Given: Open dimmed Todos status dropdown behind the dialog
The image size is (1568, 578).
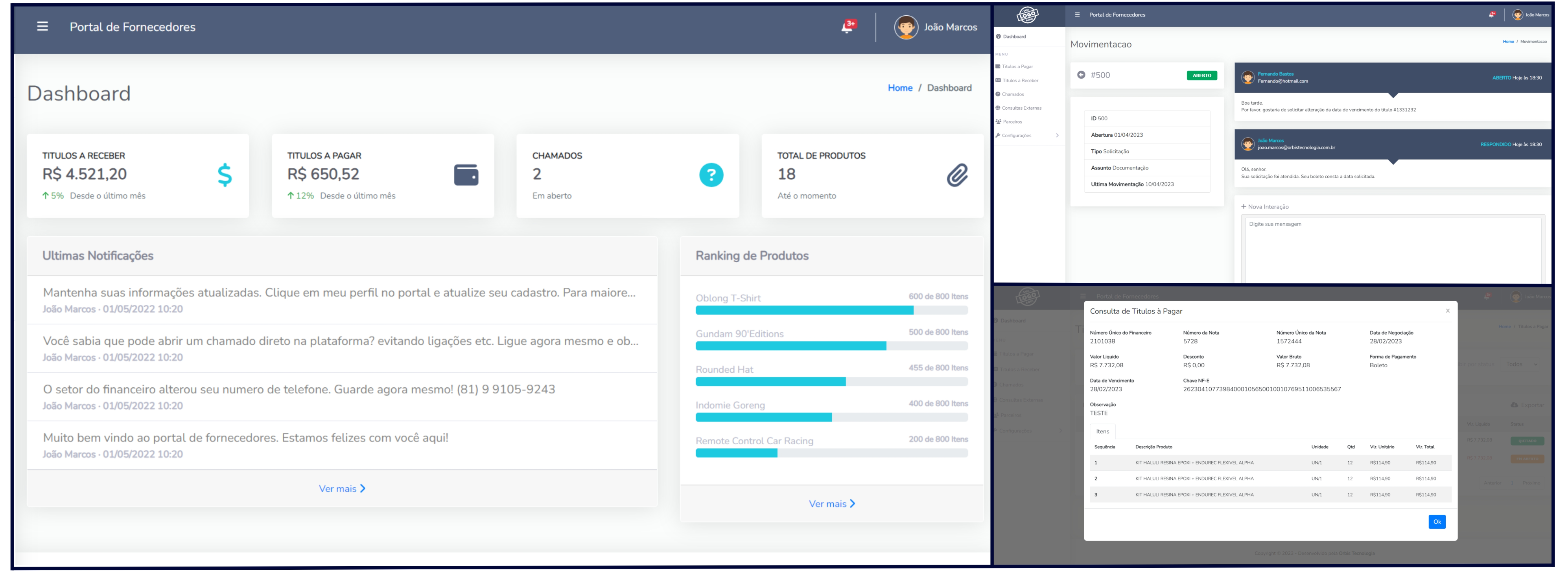Looking at the screenshot, I should pos(1521,364).
